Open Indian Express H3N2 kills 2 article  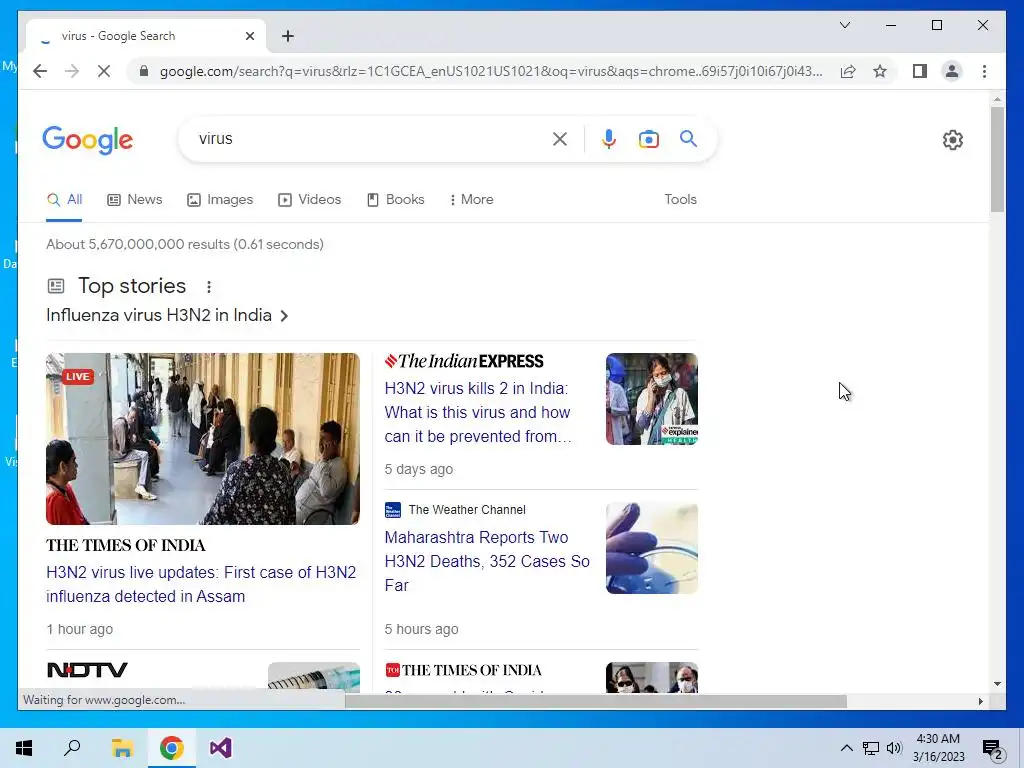[x=478, y=412]
